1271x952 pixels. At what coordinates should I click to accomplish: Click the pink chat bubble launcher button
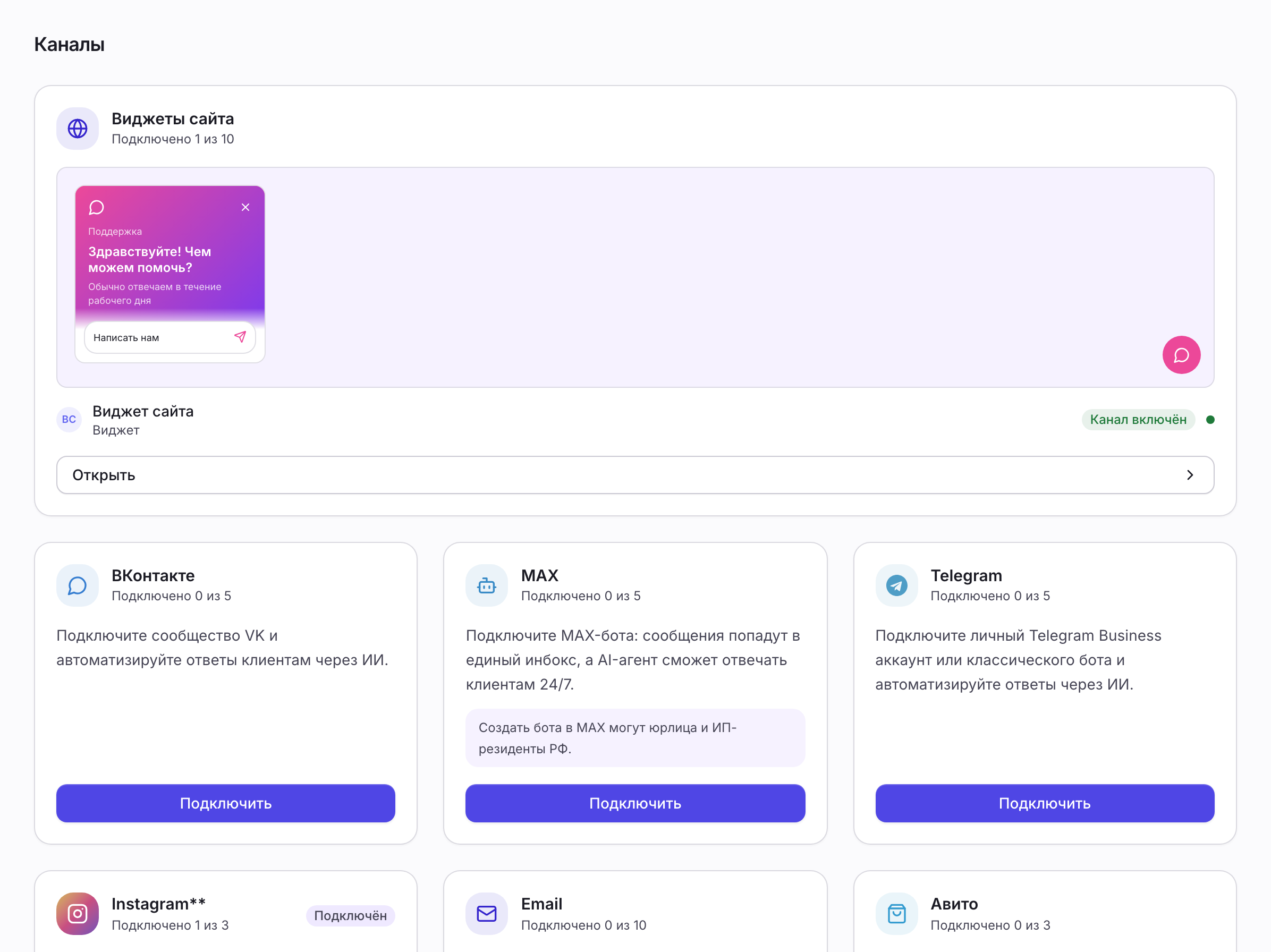click(x=1181, y=355)
